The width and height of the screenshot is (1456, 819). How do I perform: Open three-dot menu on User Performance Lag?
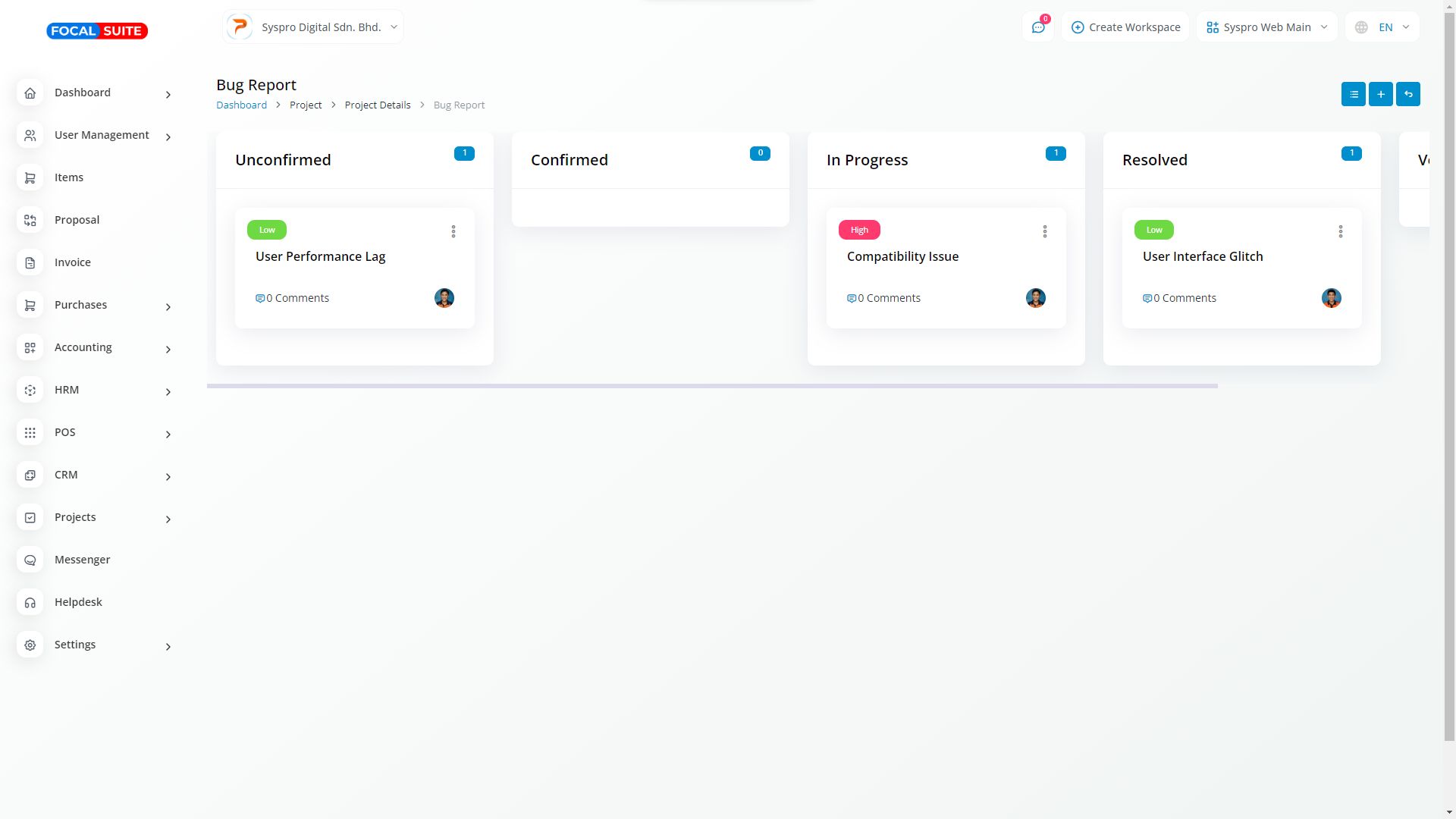click(x=453, y=231)
